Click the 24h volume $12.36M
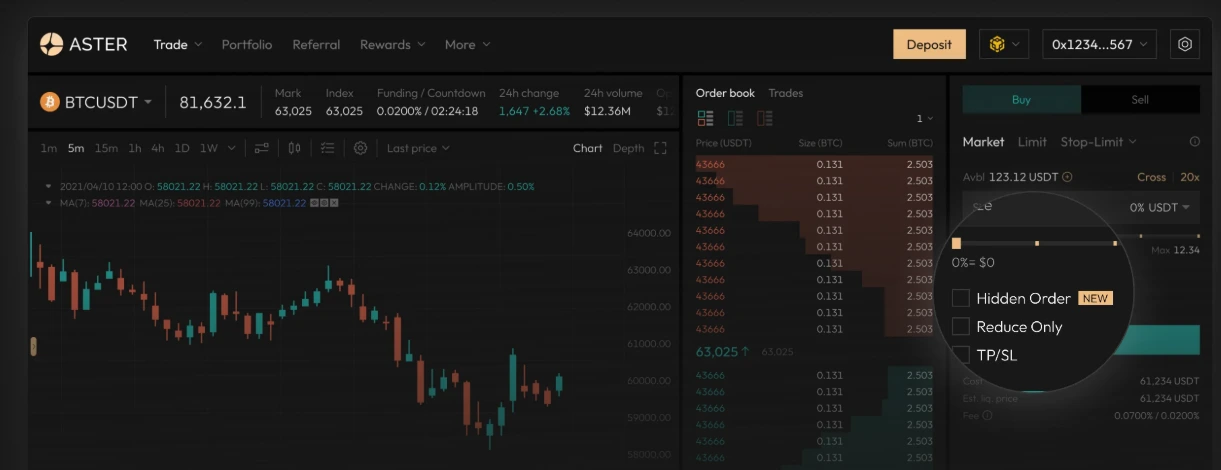1221x470 pixels. point(607,111)
